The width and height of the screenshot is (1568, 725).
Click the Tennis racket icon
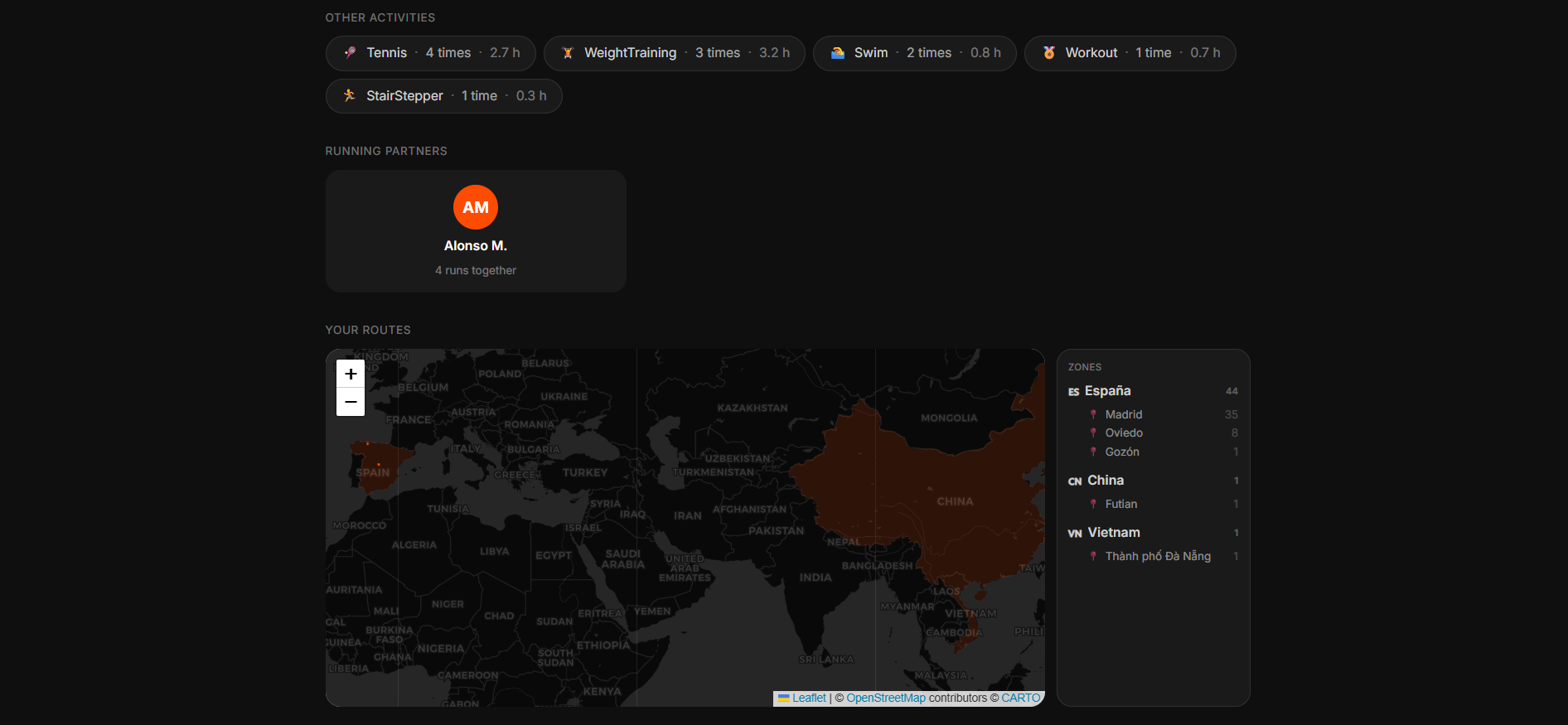pos(350,53)
